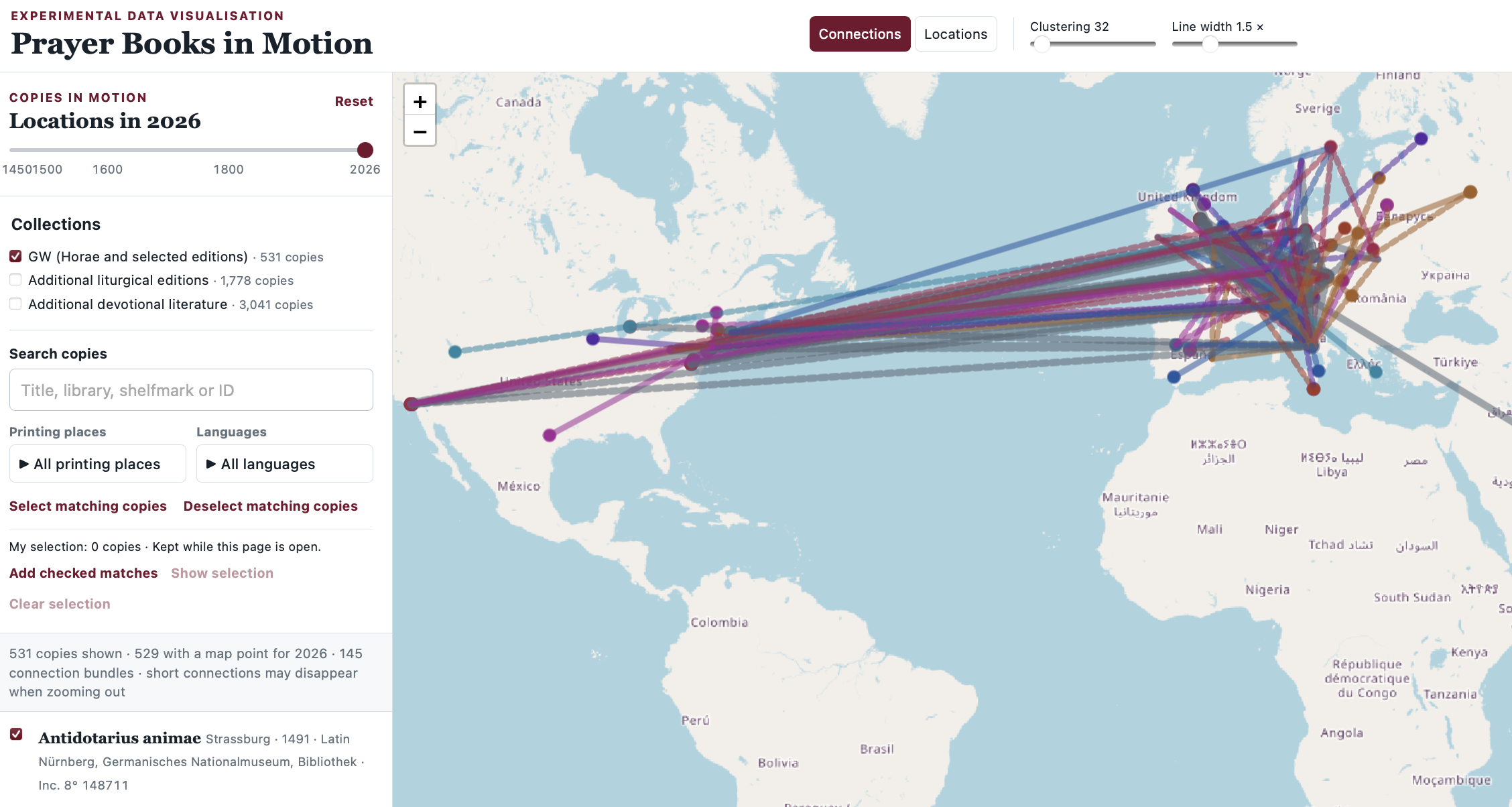The image size is (1512, 807).
Task: Reset the copies in motion timeline
Action: click(354, 101)
